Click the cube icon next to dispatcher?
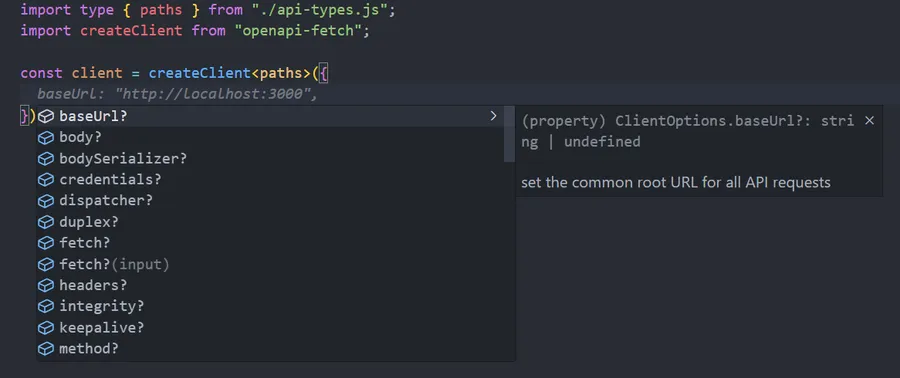The width and height of the screenshot is (900, 378). tap(46, 201)
